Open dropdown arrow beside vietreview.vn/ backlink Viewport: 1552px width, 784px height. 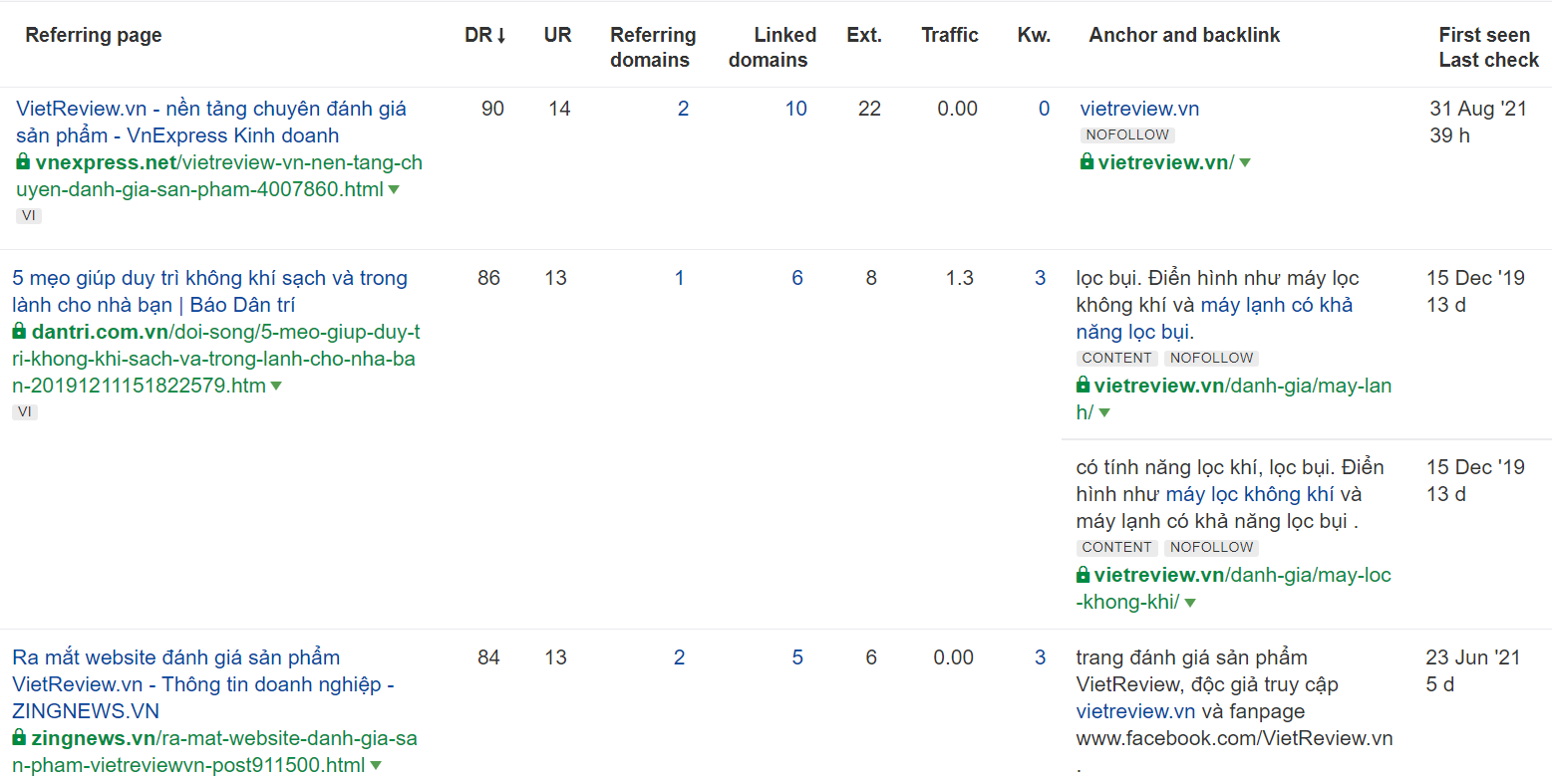pos(1245,162)
